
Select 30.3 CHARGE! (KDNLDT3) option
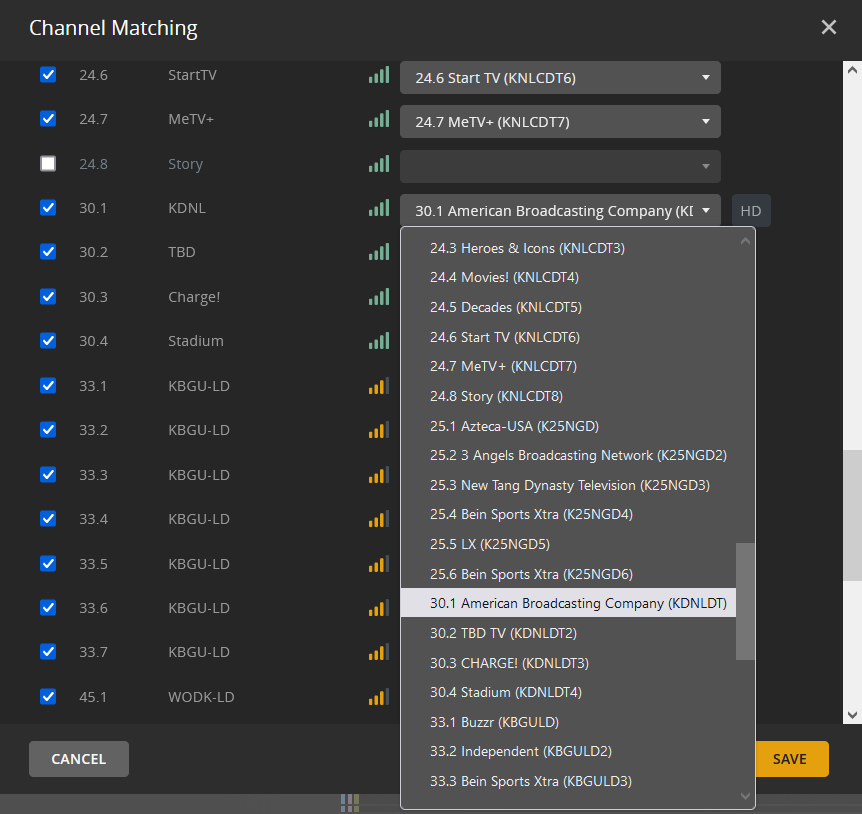pyautogui.click(x=568, y=663)
